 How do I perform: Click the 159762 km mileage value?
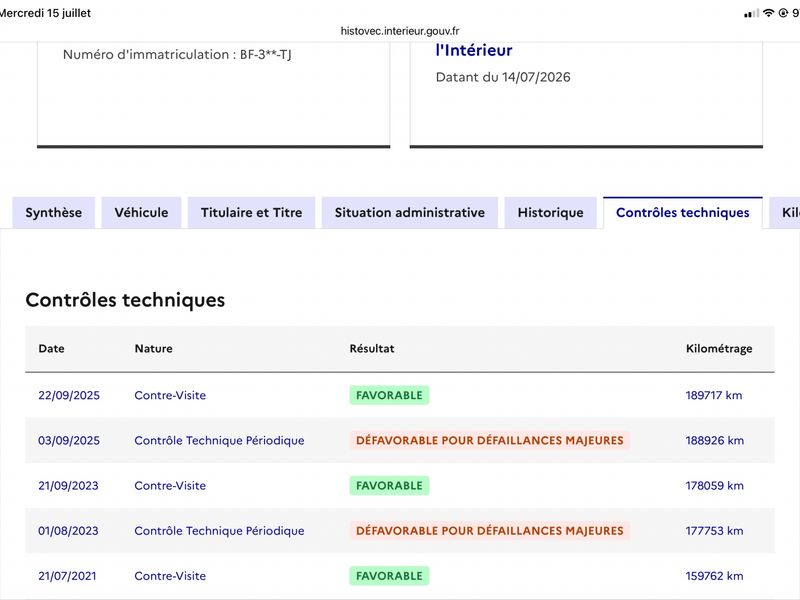coord(714,576)
